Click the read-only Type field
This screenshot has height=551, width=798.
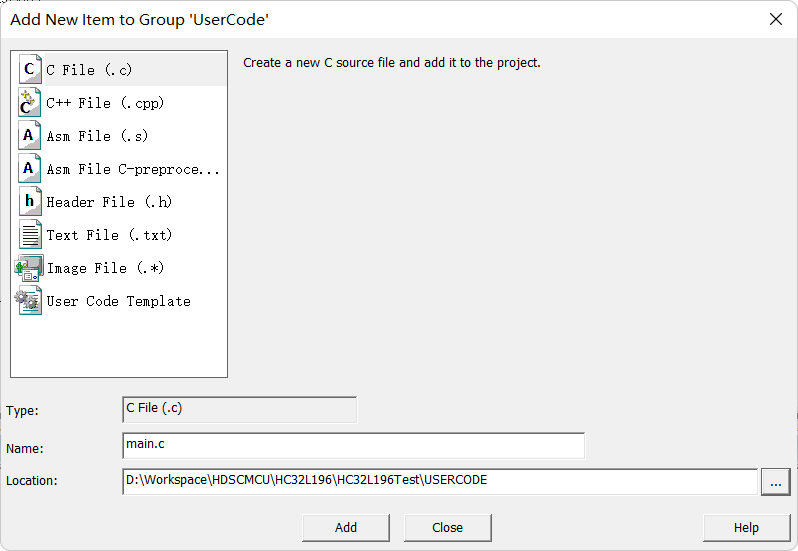(x=239, y=410)
